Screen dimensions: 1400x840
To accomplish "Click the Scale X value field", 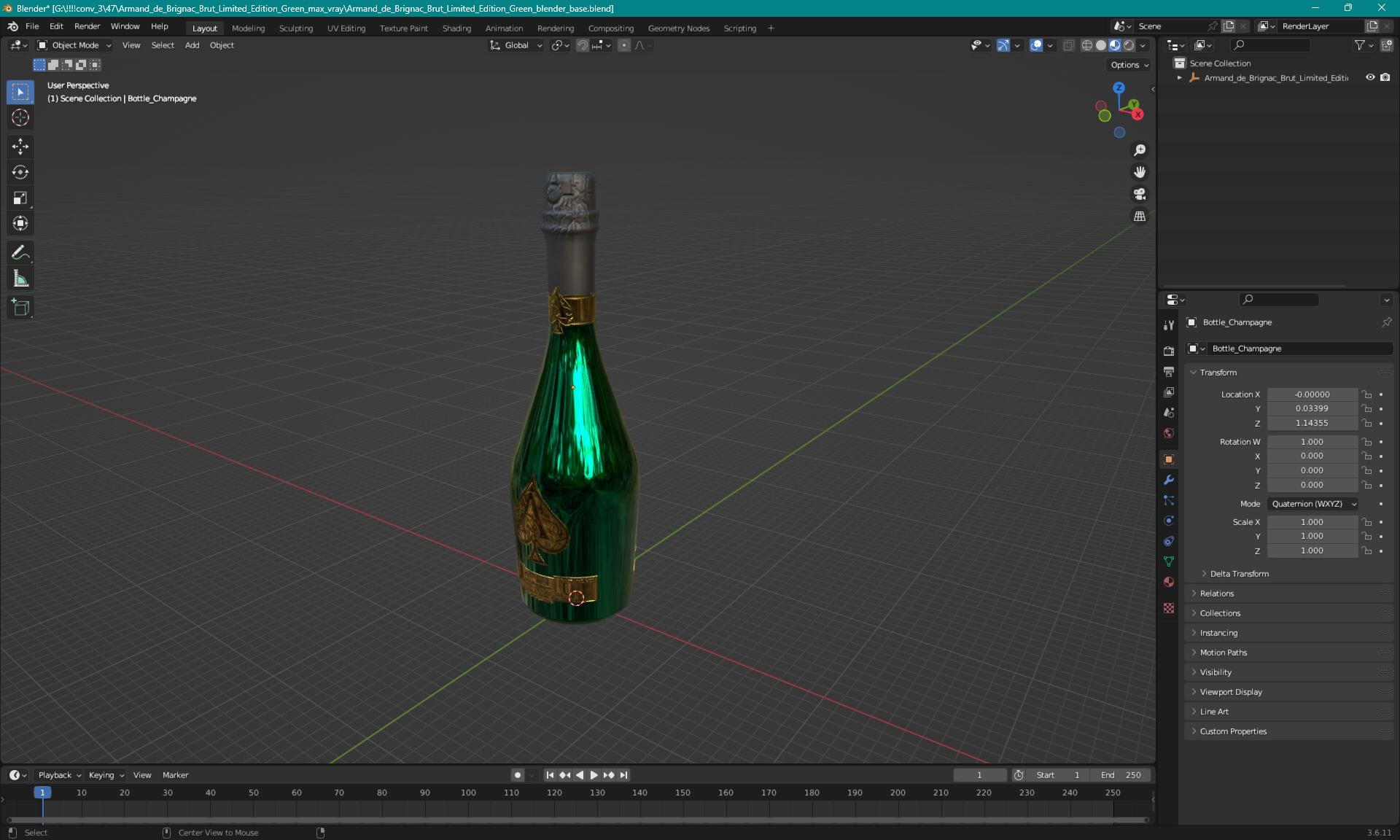I will [1312, 522].
